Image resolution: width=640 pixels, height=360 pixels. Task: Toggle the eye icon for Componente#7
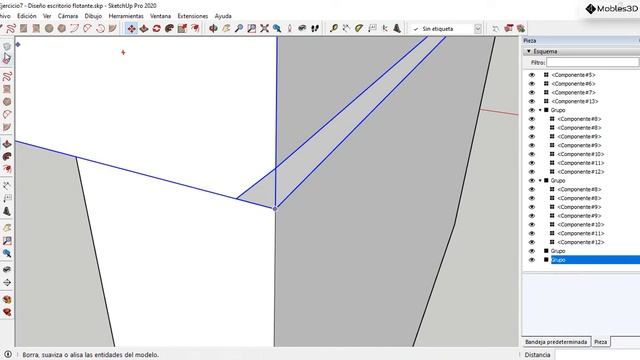pyautogui.click(x=531, y=93)
